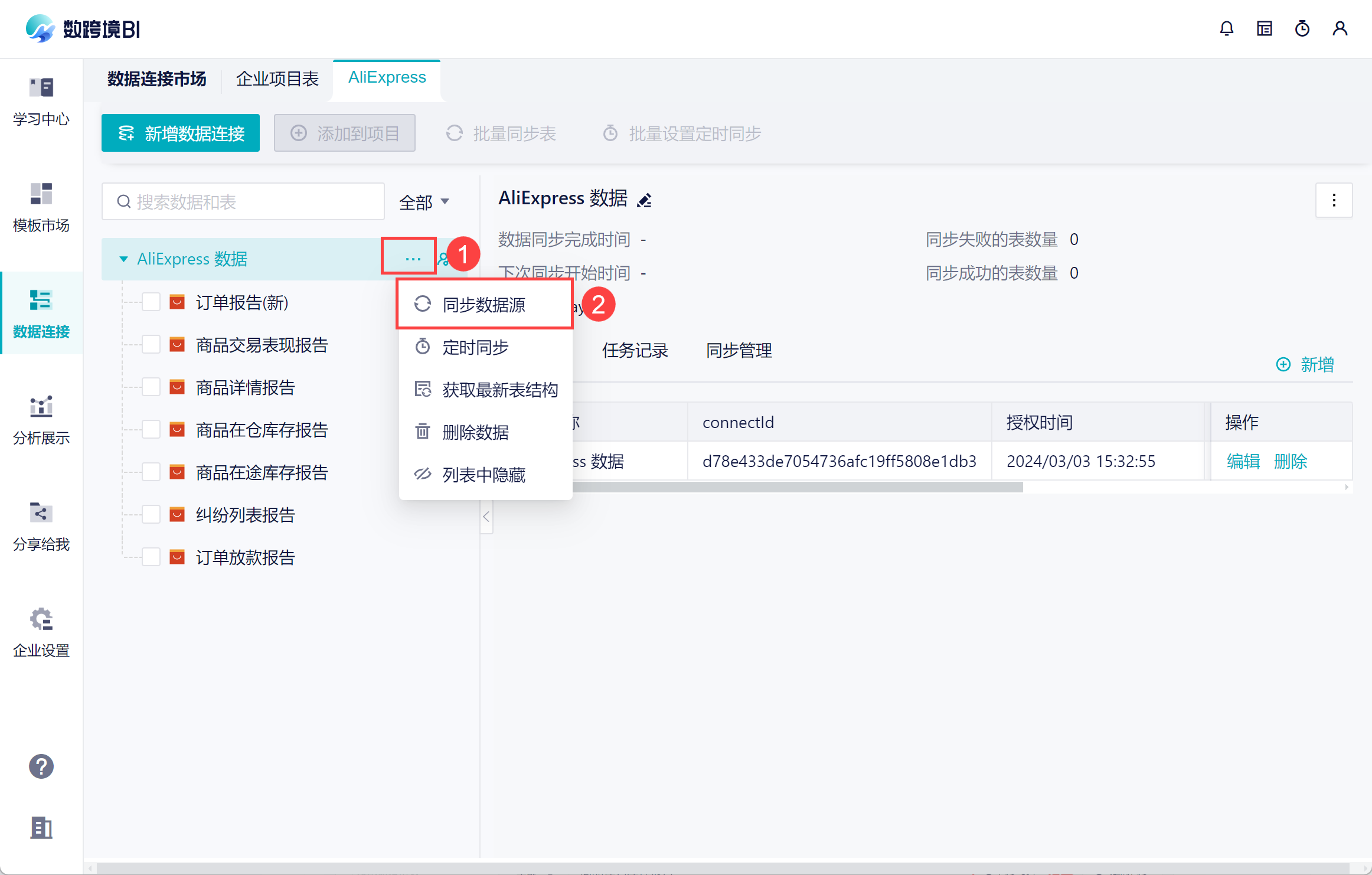Viewport: 1372px width, 875px height.
Task: Click the help question mark icon
Action: [x=41, y=766]
